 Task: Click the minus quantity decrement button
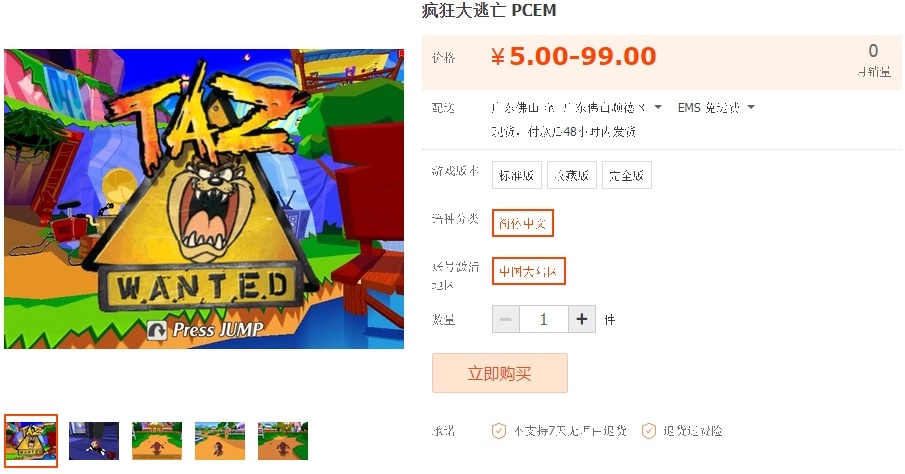(x=506, y=319)
